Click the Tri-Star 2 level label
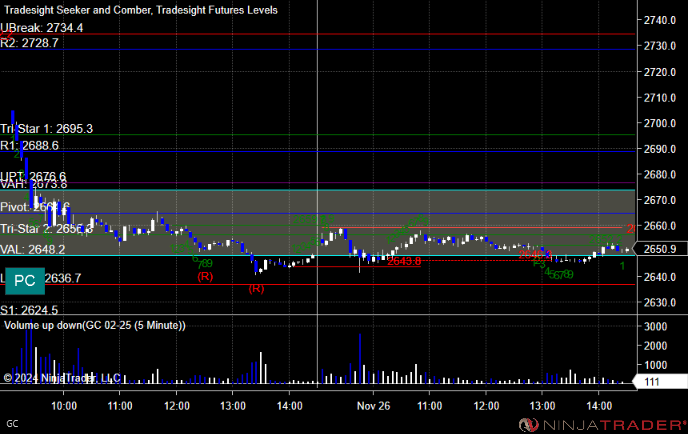 [47, 229]
